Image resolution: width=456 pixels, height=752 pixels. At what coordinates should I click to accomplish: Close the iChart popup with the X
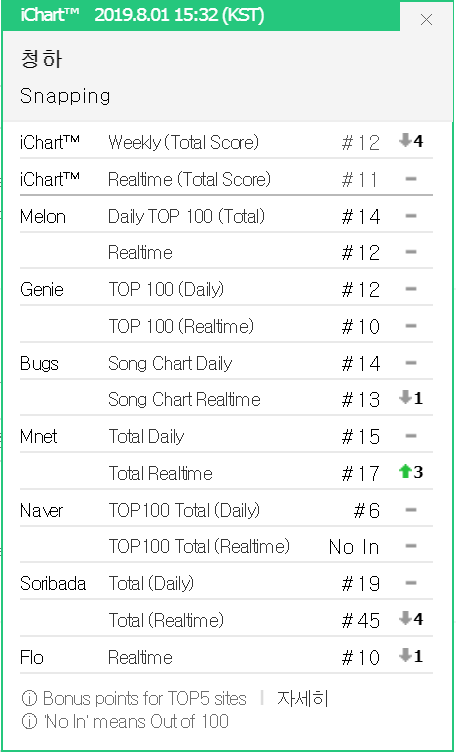pos(426,20)
